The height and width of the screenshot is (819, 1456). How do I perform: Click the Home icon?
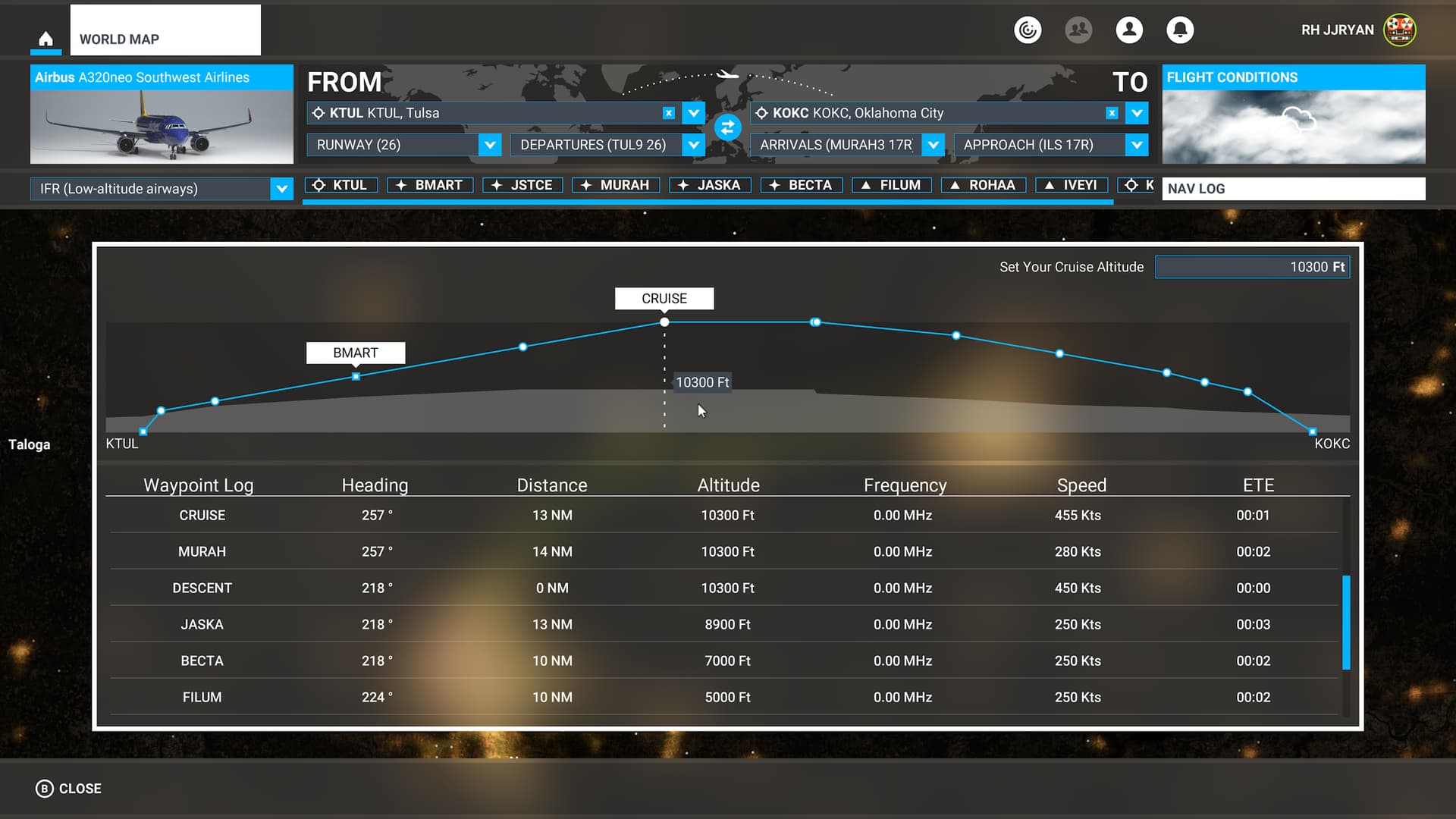(x=45, y=39)
